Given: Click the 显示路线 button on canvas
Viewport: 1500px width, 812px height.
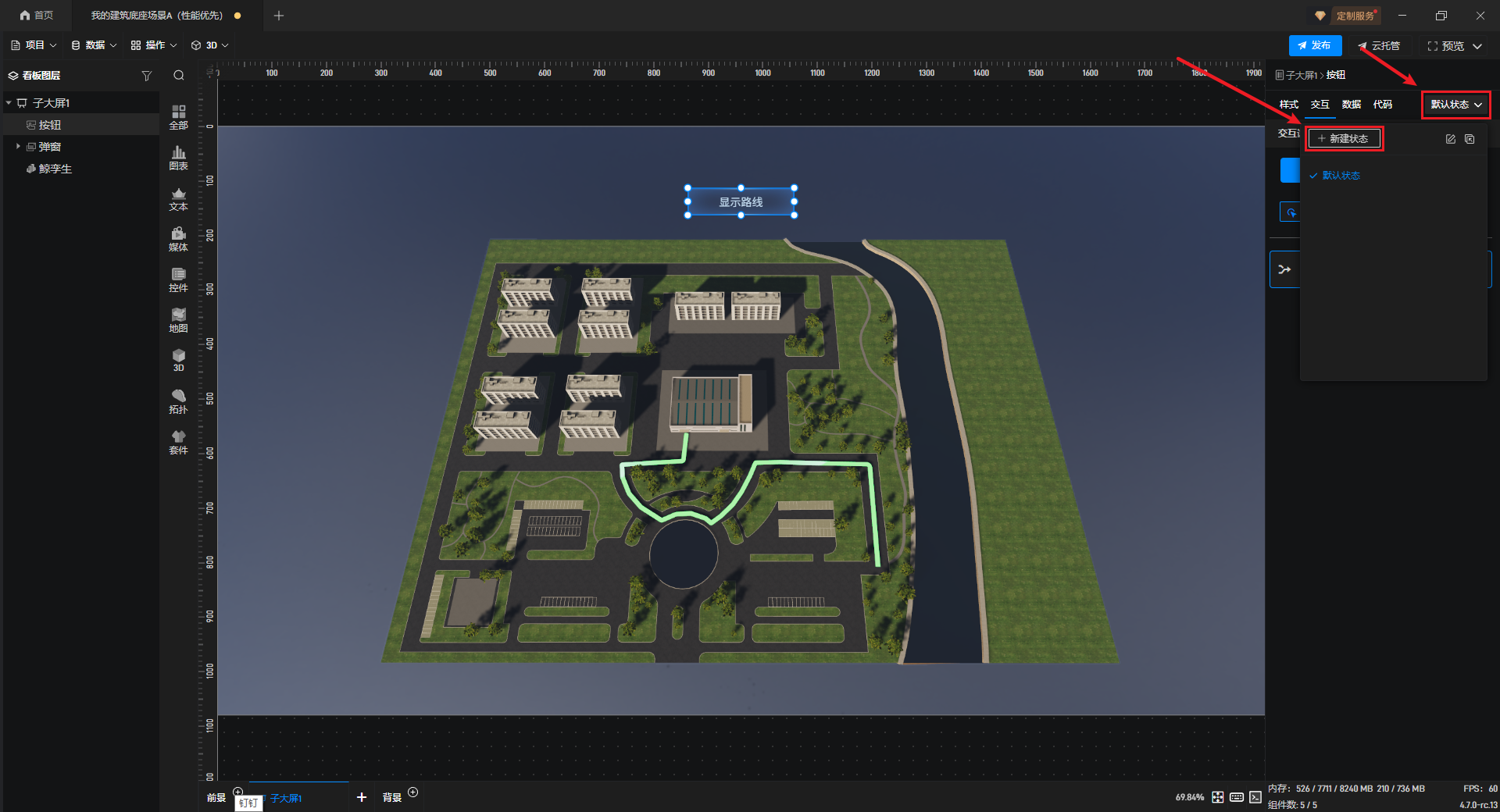Looking at the screenshot, I should pyautogui.click(x=741, y=202).
